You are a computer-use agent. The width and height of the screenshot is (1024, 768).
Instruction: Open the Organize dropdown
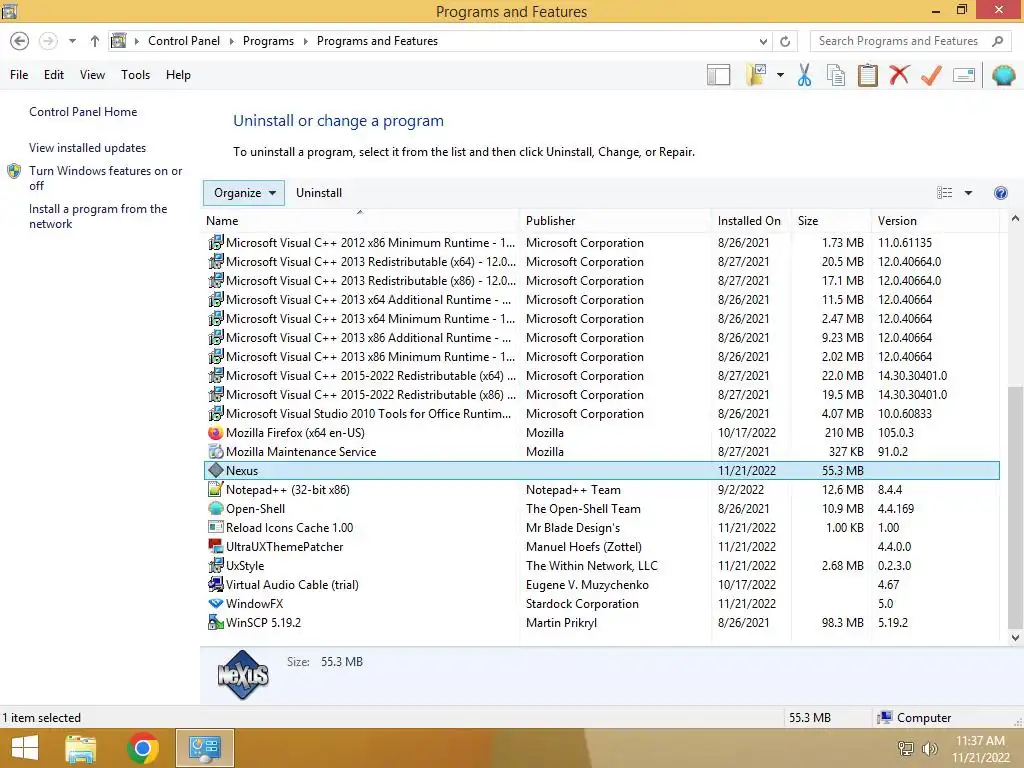click(244, 193)
